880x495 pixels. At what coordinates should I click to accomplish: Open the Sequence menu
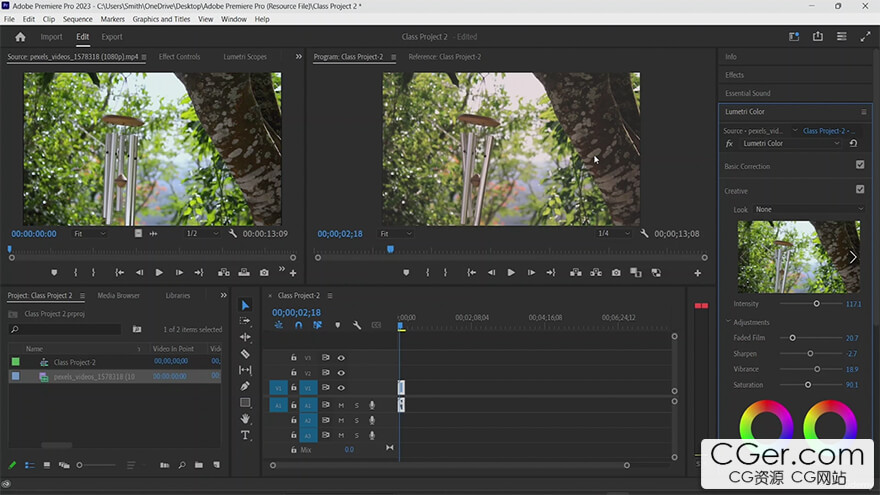pos(77,19)
